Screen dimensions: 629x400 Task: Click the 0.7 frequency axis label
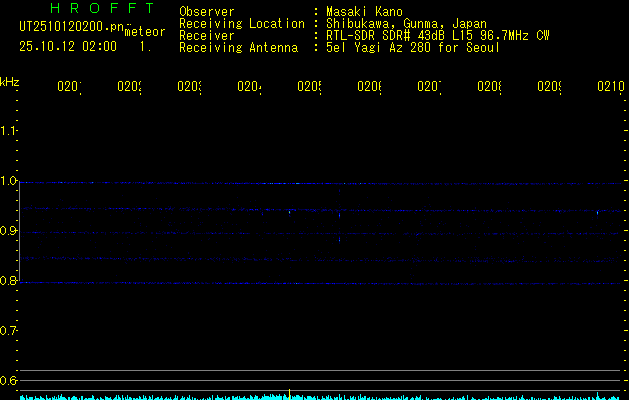[x=9, y=331]
